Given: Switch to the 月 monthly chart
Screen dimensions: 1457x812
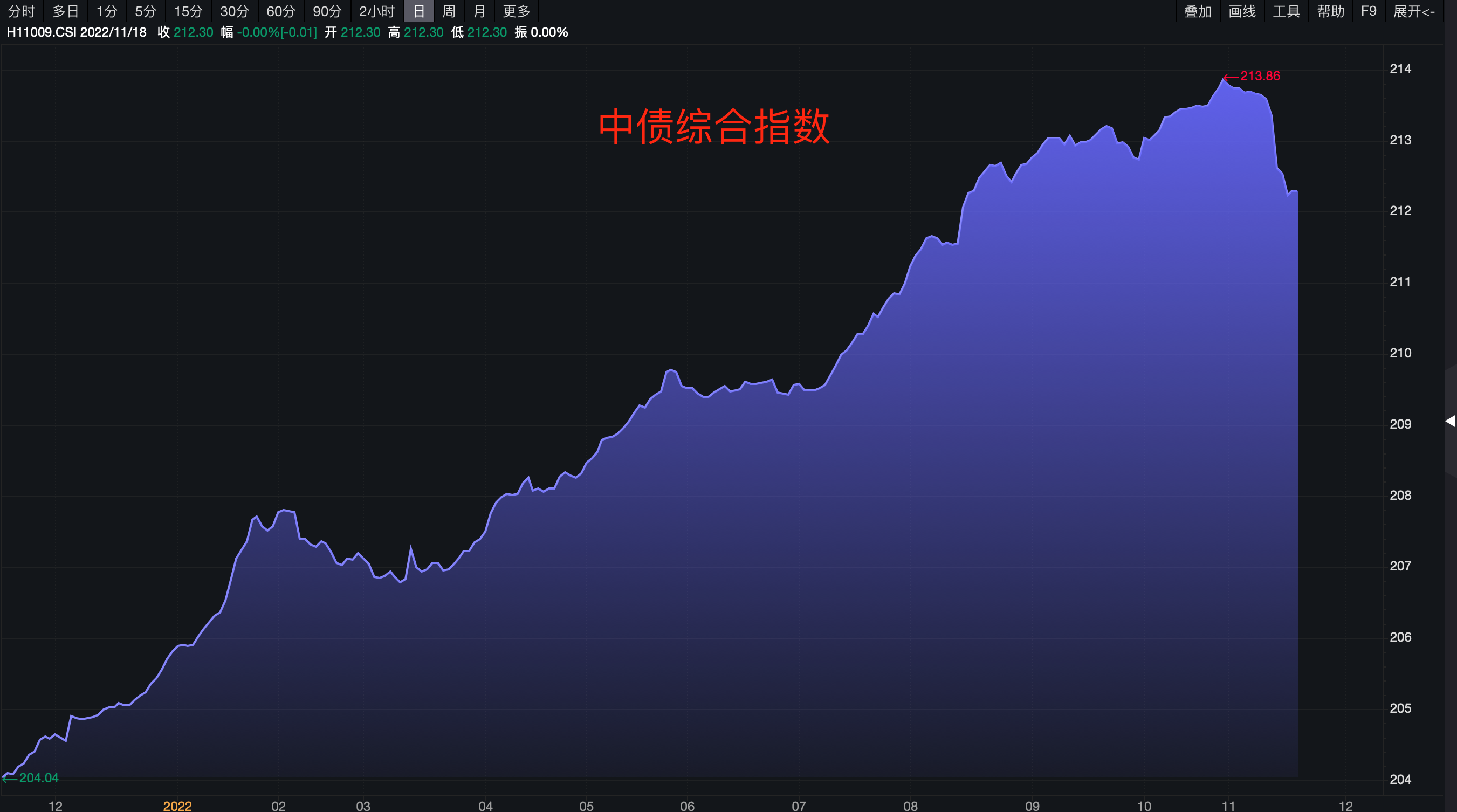Looking at the screenshot, I should [479, 11].
